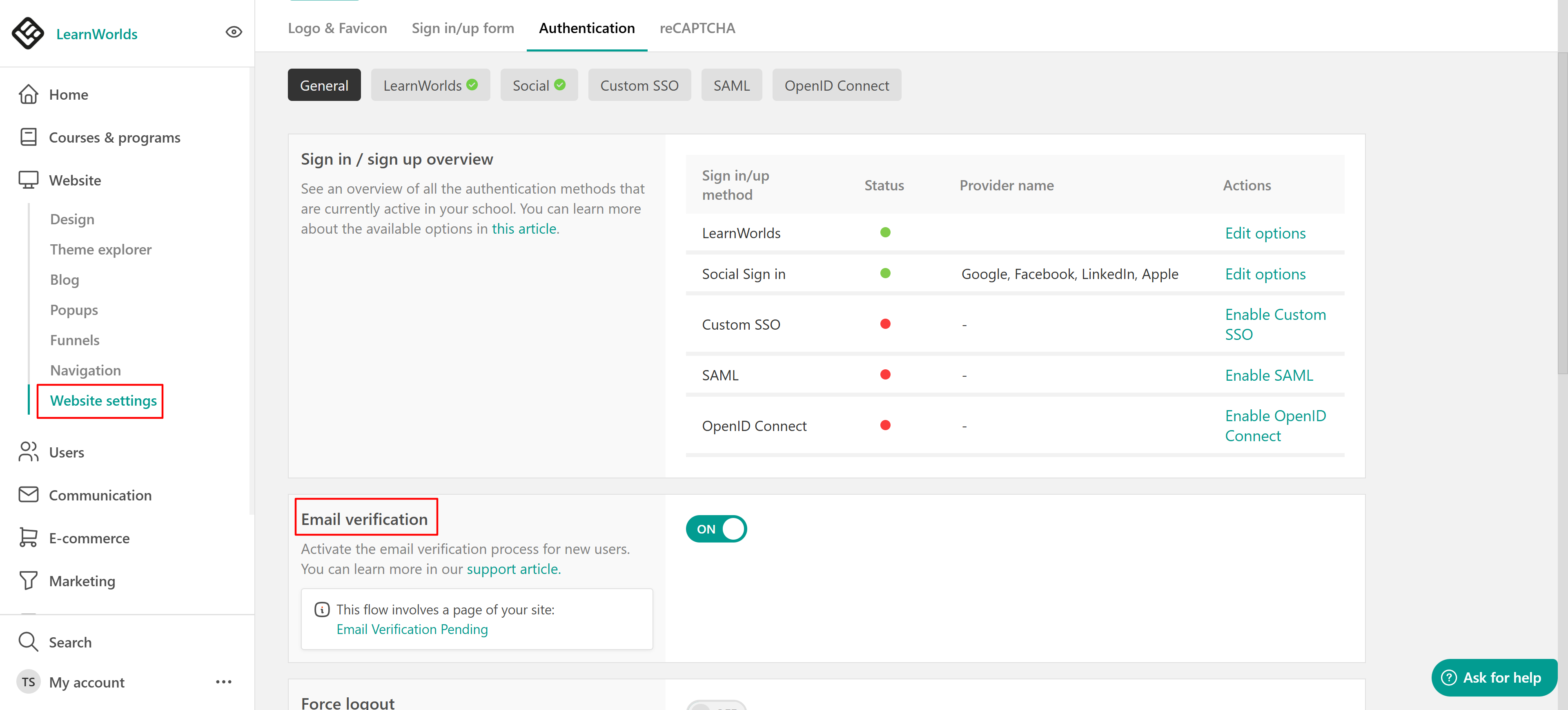The width and height of the screenshot is (1568, 710).
Task: Open Home via house icon
Action: pos(28,94)
